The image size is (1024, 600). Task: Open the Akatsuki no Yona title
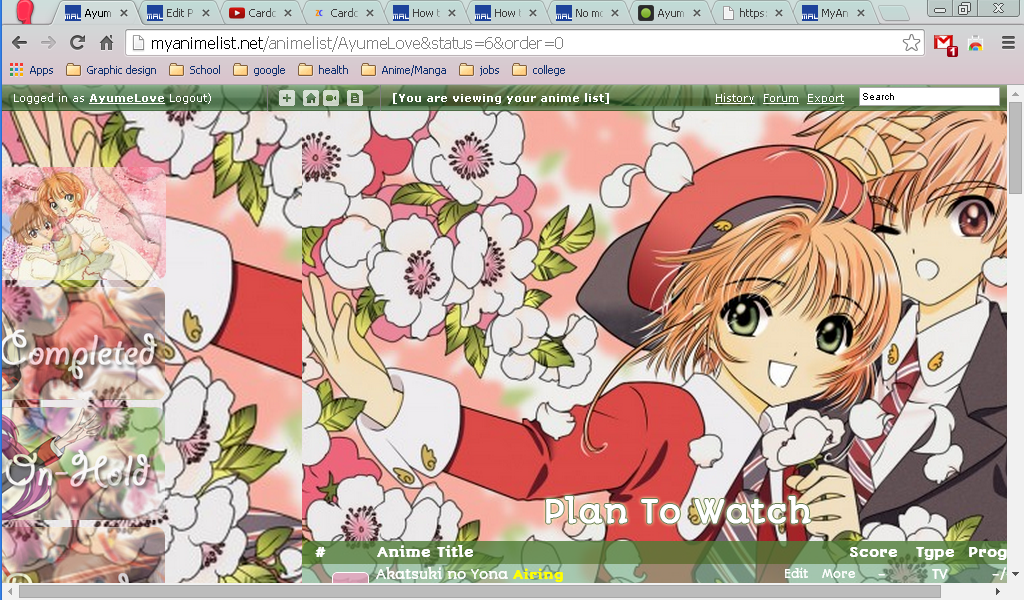pos(441,574)
